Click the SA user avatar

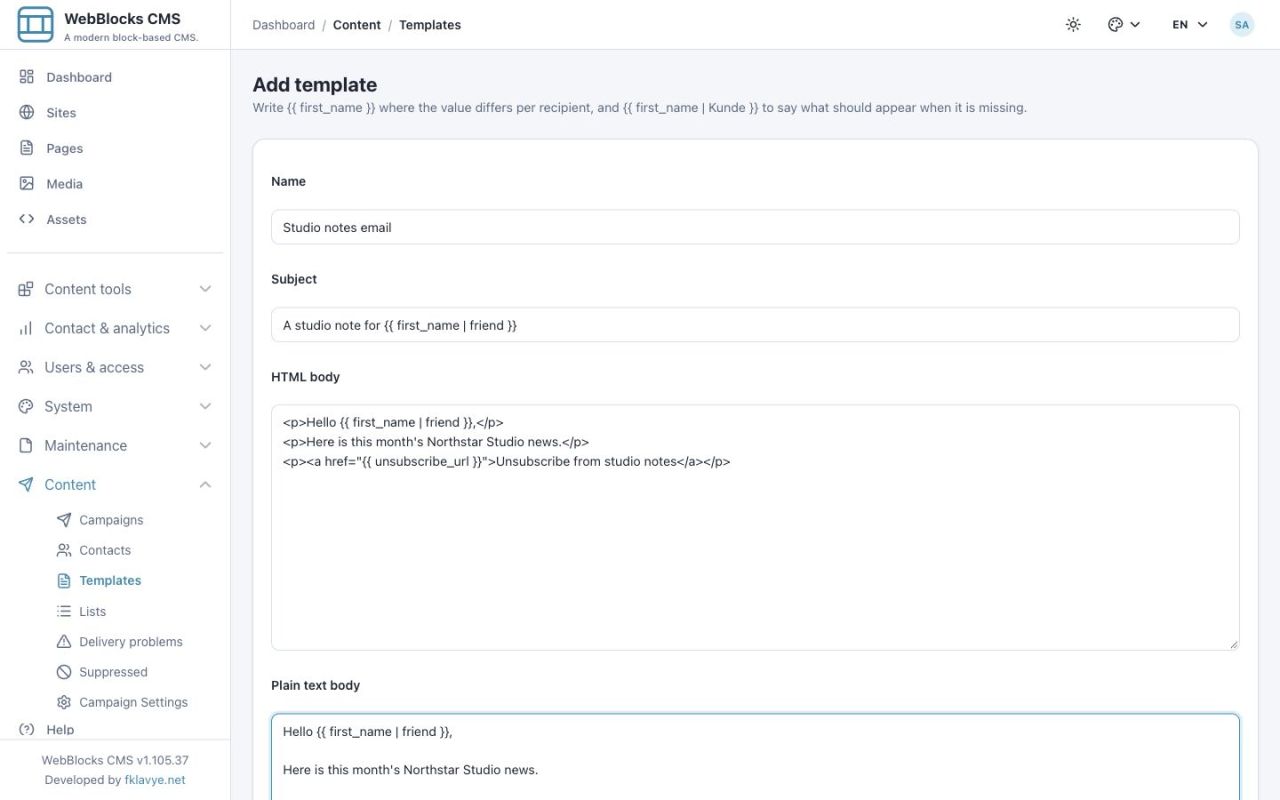point(1242,25)
